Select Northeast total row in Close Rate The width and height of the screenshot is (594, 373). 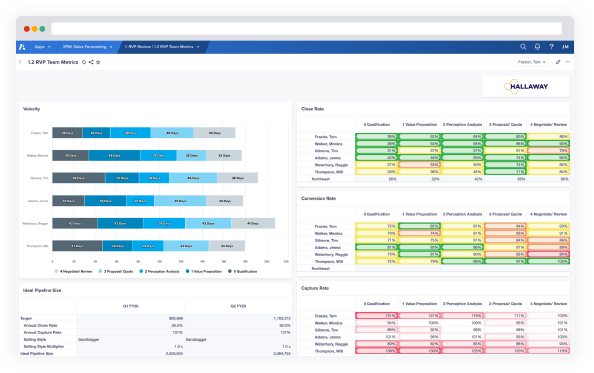(x=433, y=179)
